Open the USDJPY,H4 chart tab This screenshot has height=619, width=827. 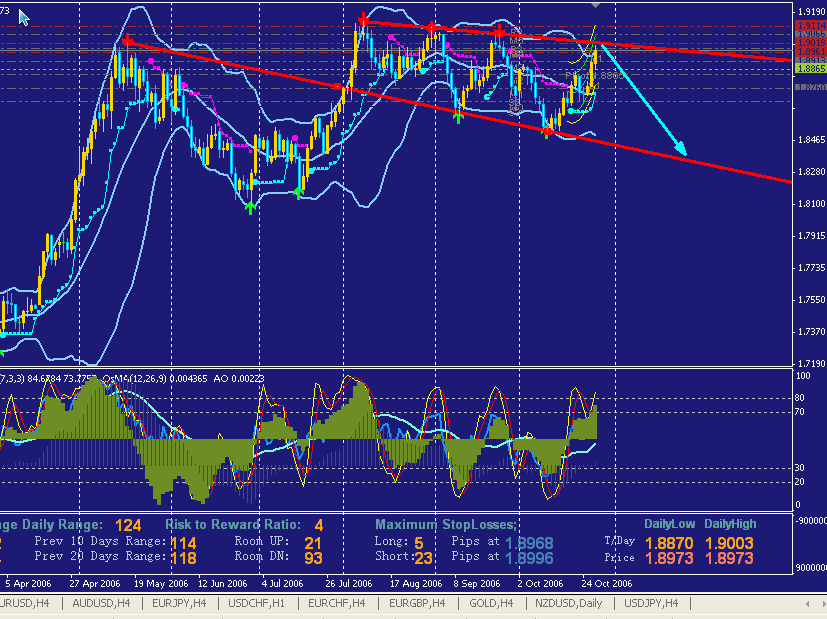[651, 603]
